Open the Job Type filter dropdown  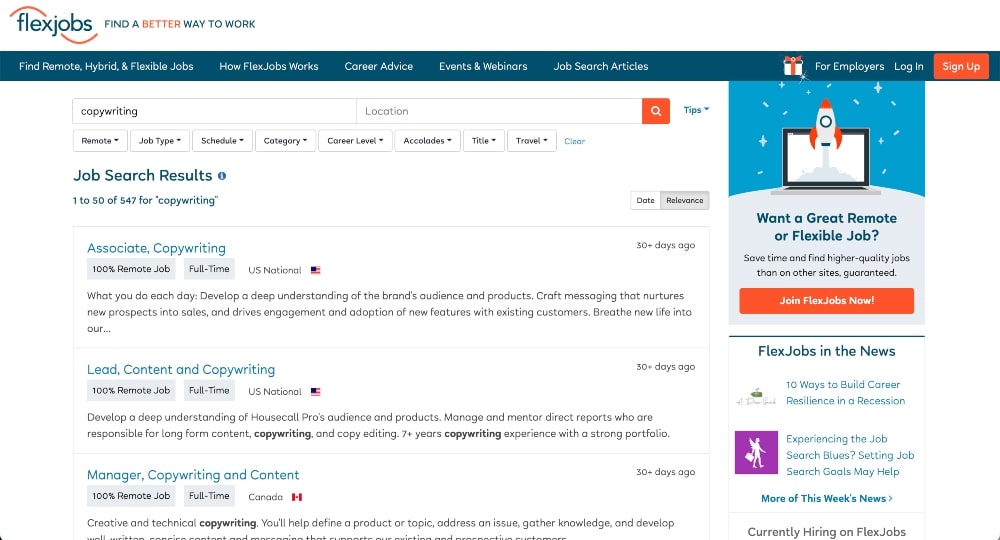[160, 141]
